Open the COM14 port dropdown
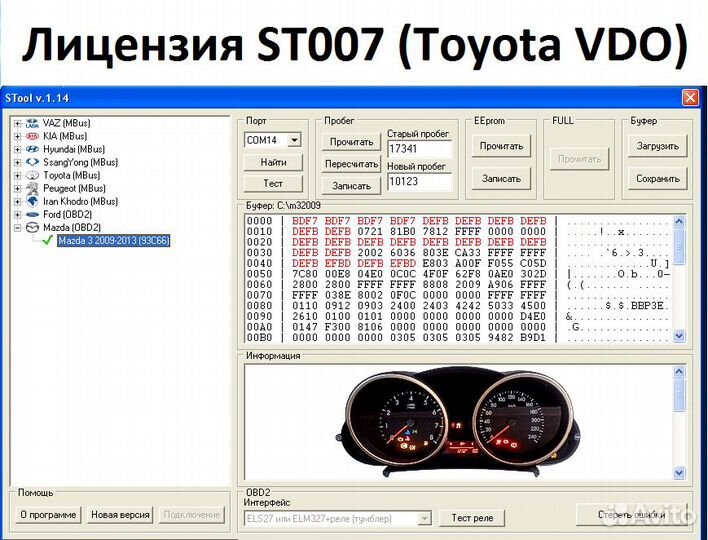Viewport: 708px width, 540px height. tap(294, 140)
